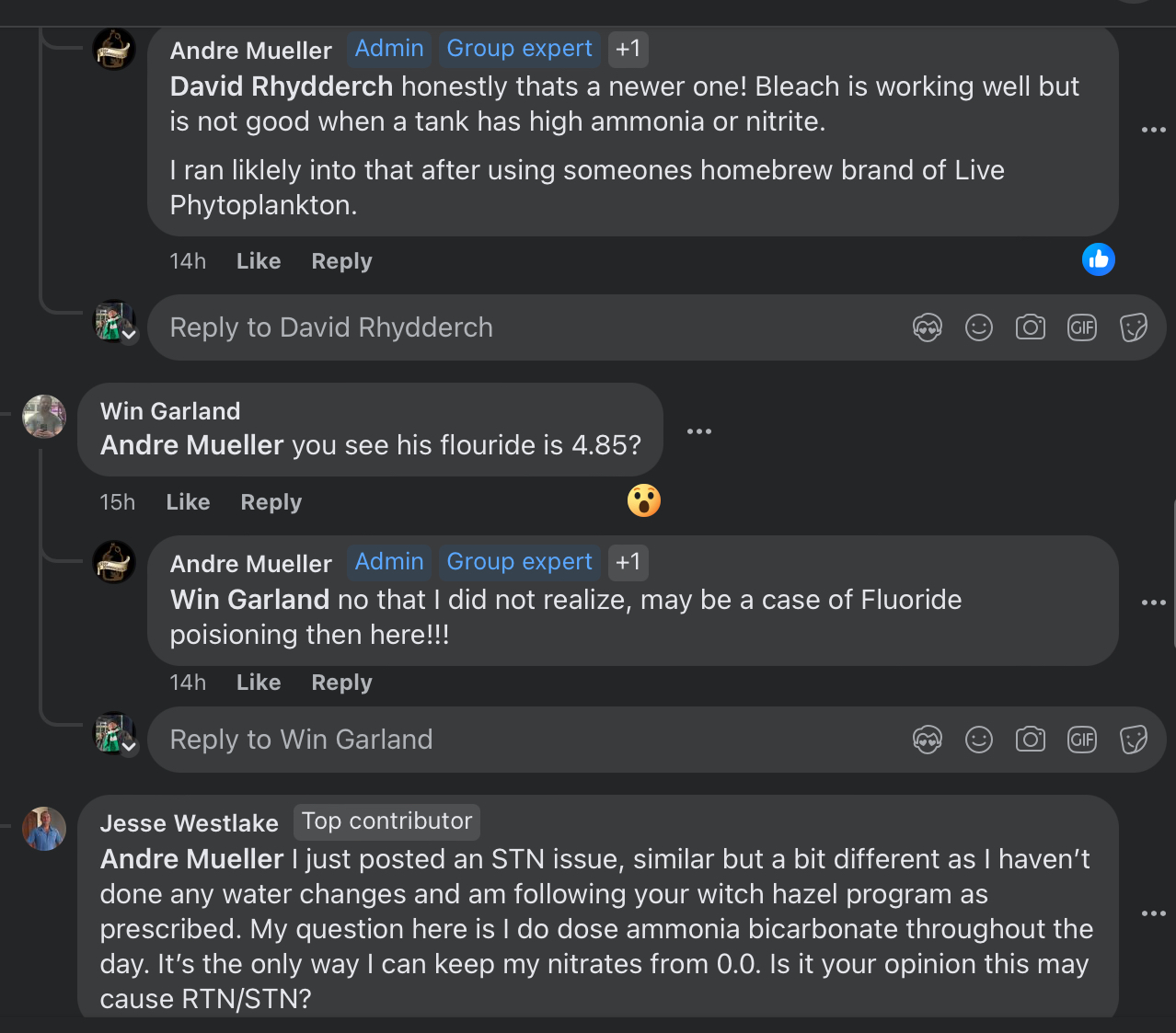
Task: Open emoji picker in Win Garland reply
Action: (978, 740)
